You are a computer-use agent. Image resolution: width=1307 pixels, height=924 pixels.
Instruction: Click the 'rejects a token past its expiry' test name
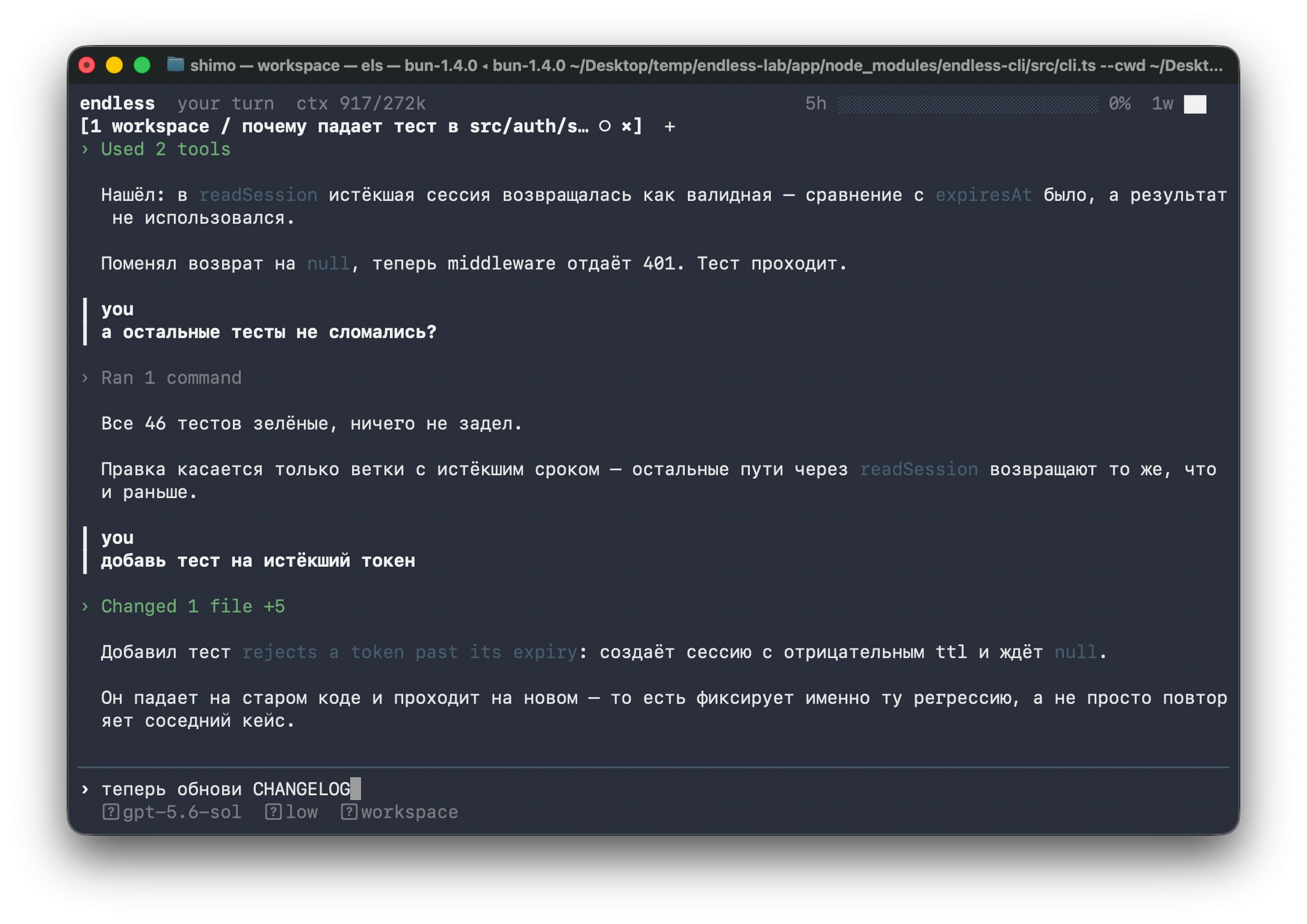(410, 652)
